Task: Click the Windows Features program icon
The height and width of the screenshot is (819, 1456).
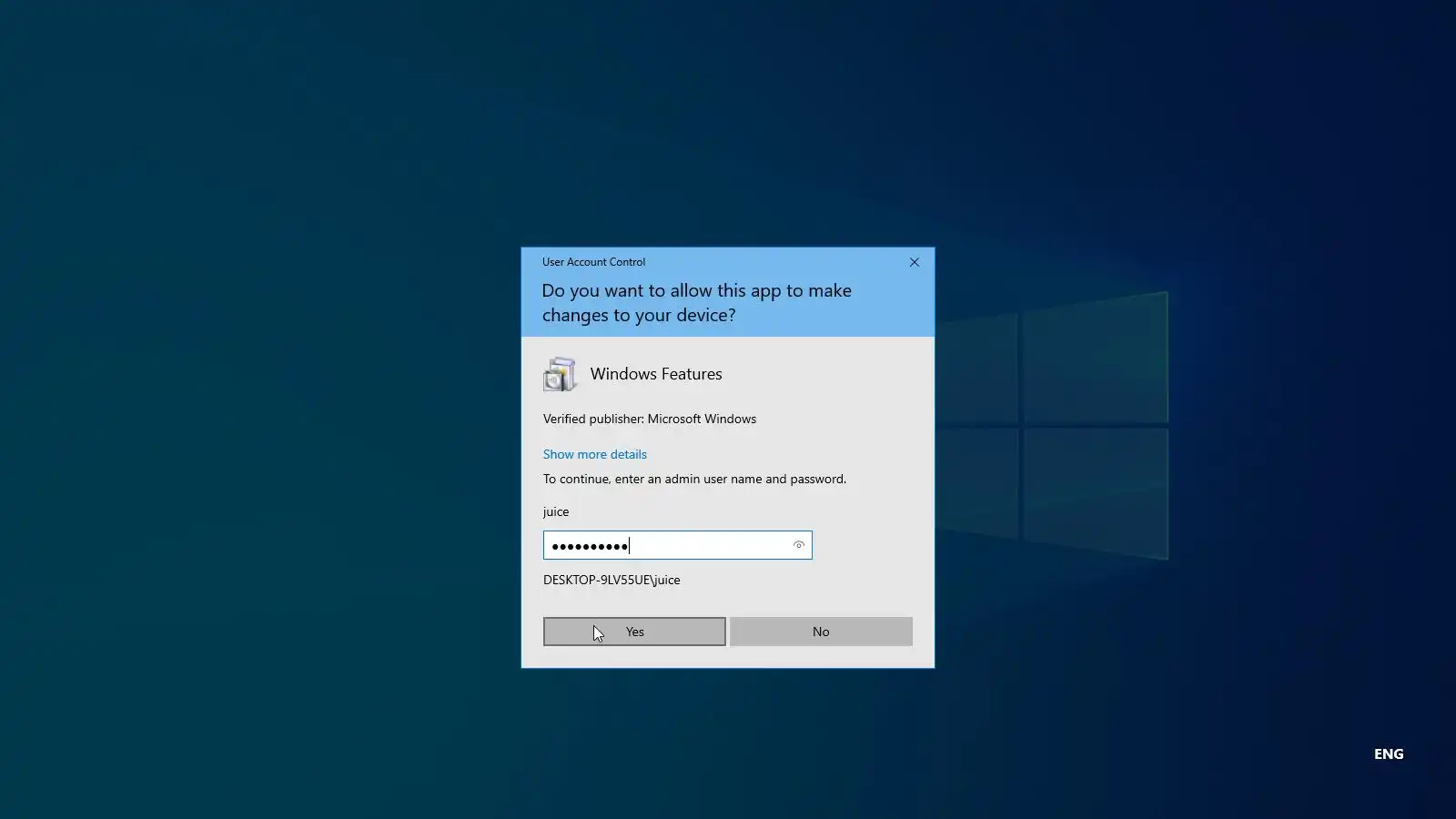Action: 560,374
